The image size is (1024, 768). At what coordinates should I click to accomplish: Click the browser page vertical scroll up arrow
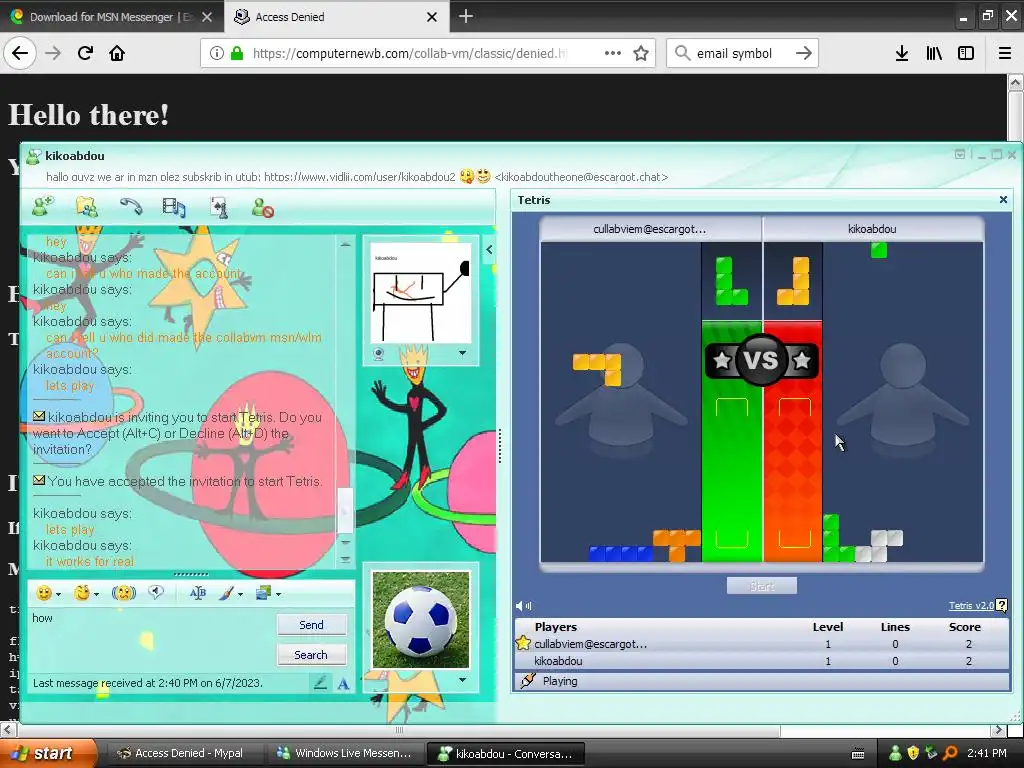pyautogui.click(x=1016, y=82)
